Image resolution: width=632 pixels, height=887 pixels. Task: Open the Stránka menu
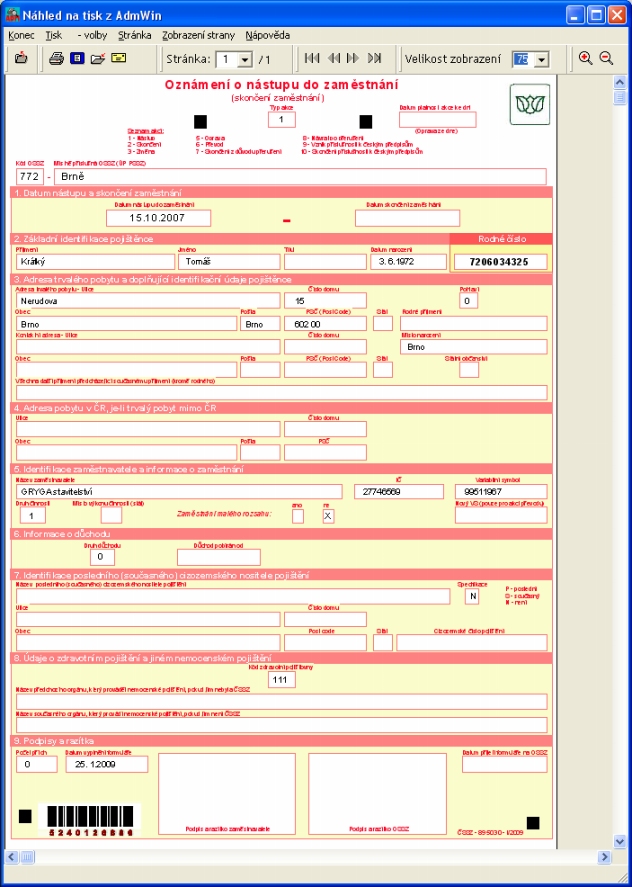(x=135, y=35)
